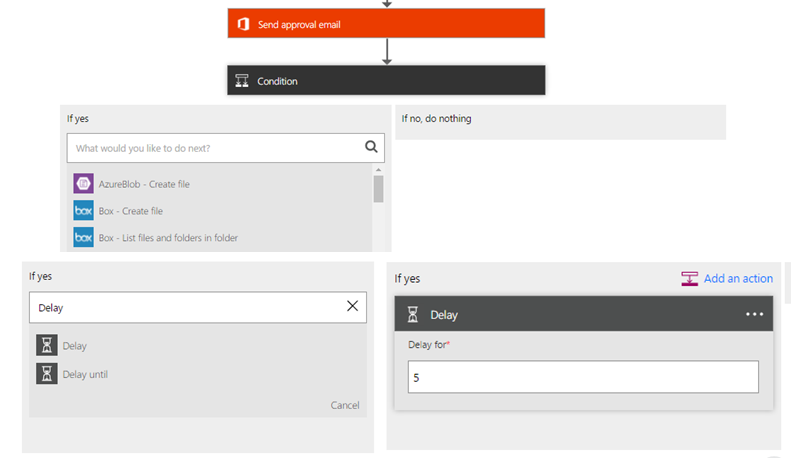Cancel the action search

(x=344, y=405)
